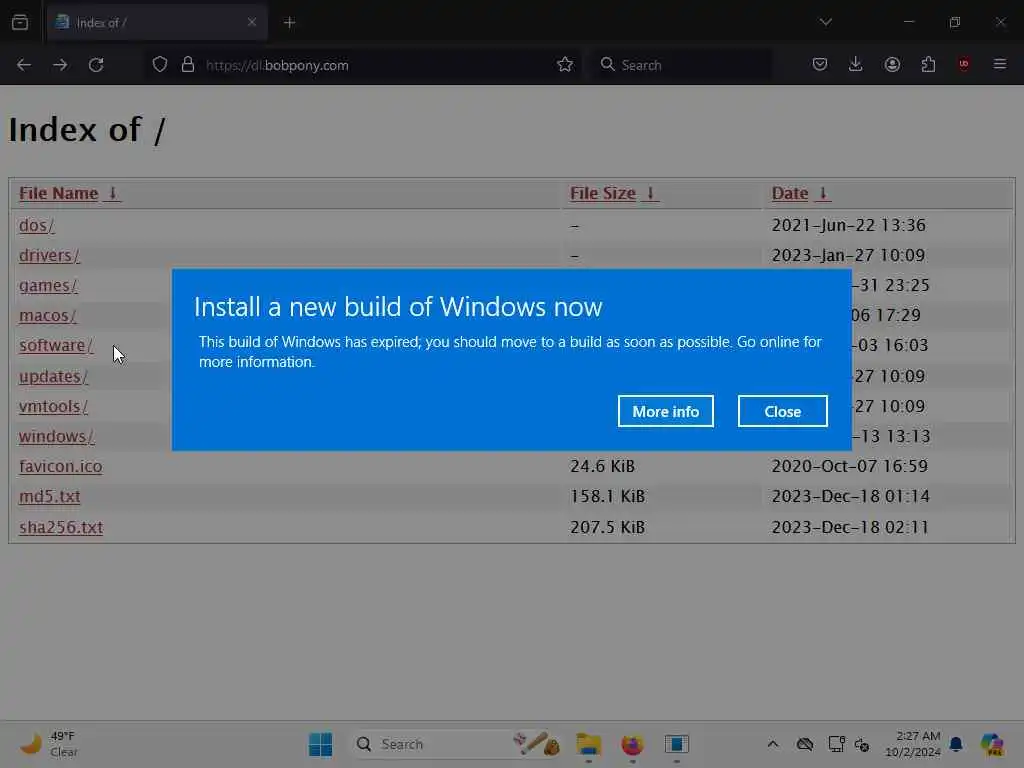Open the drivers/ directory link
1024x768 pixels.
50,255
